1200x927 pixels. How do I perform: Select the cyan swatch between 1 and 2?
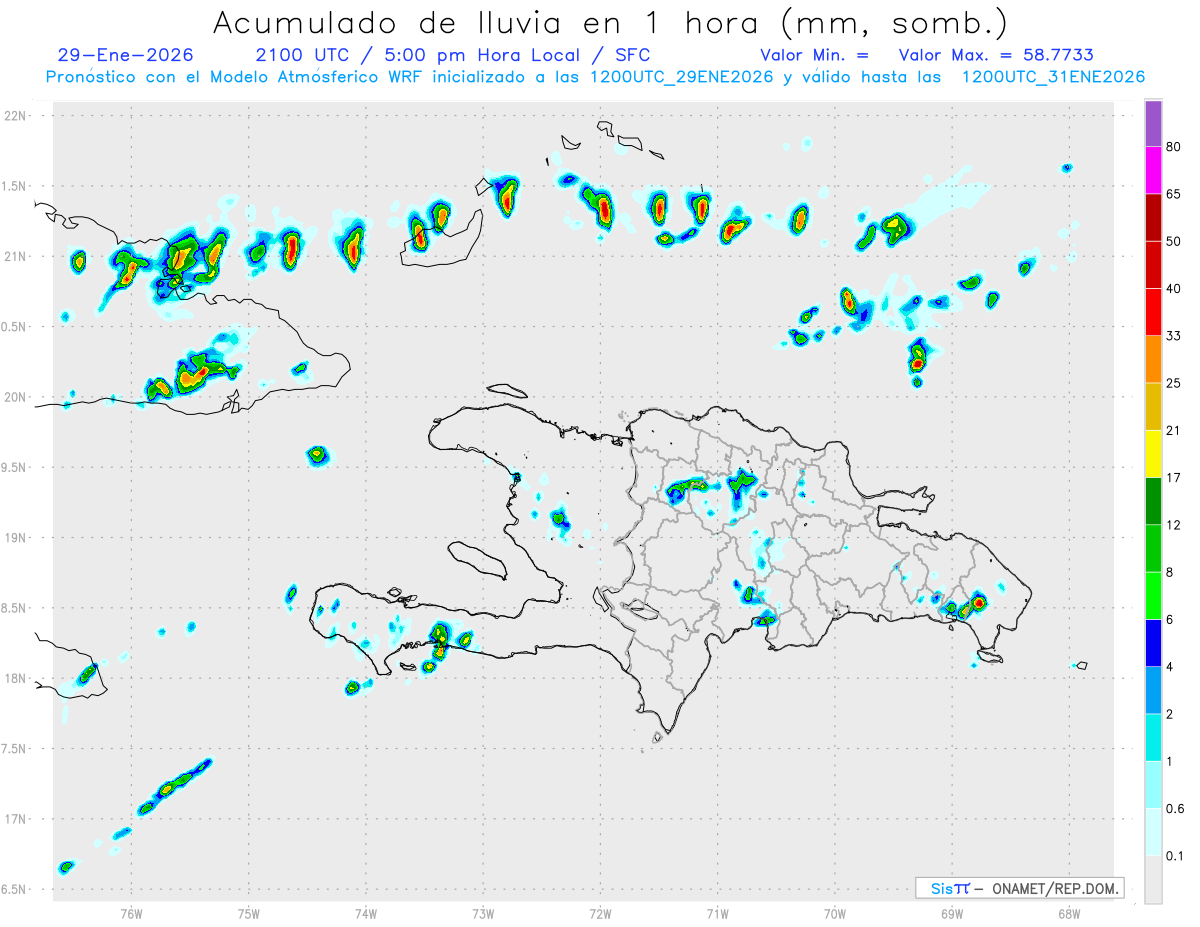[x=1153, y=738]
